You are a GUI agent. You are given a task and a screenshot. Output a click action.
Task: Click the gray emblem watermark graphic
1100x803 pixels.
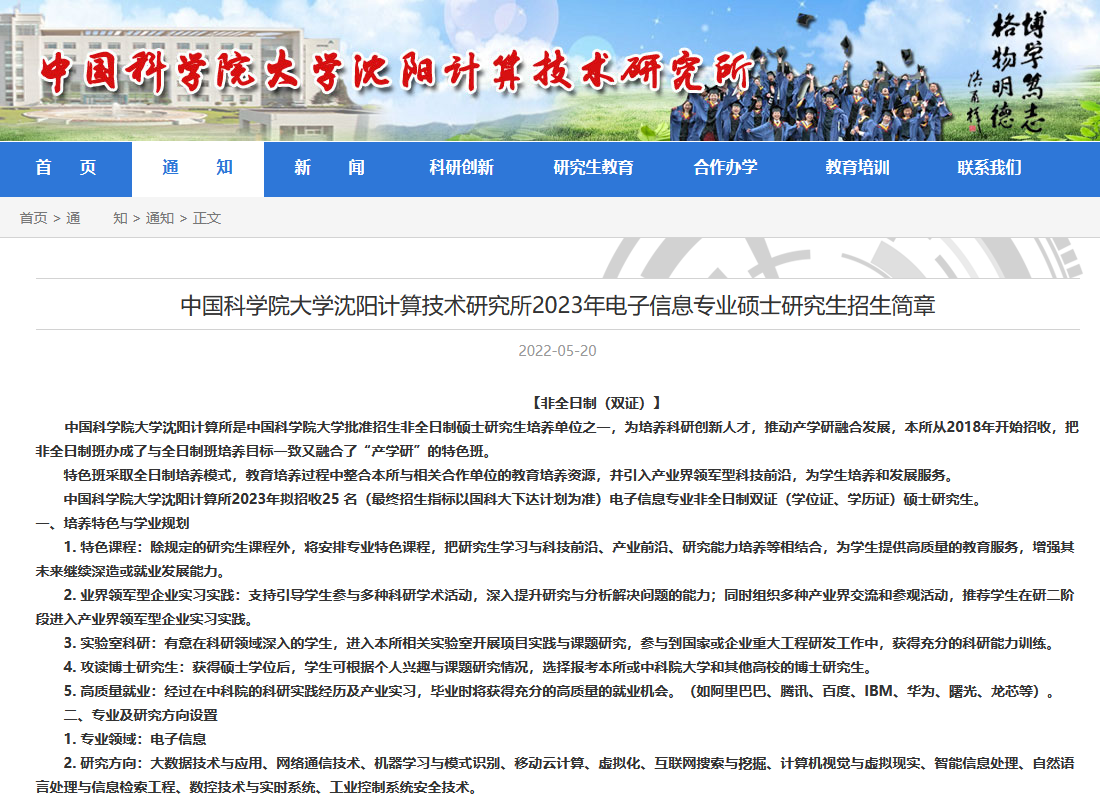point(842,258)
